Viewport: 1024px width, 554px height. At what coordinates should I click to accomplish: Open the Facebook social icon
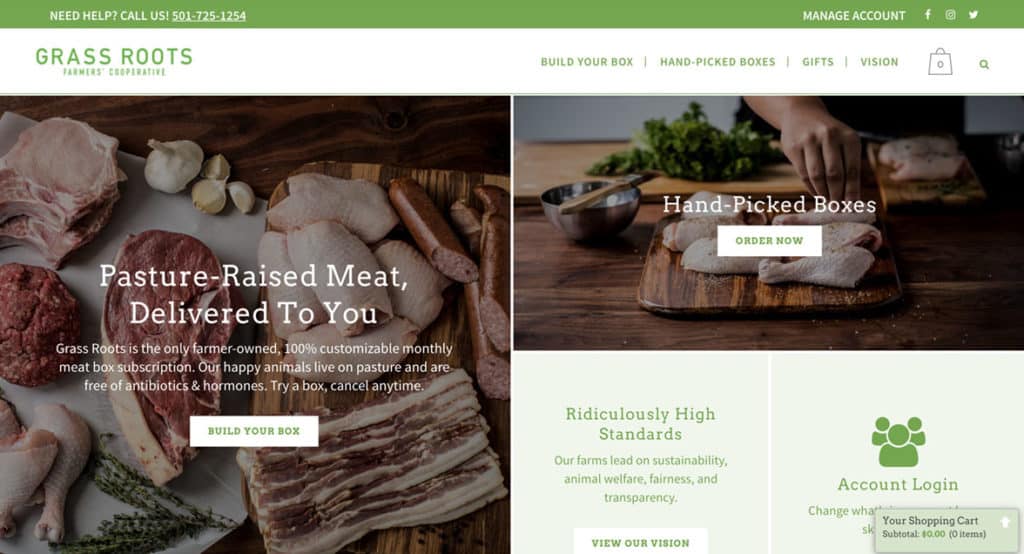927,14
